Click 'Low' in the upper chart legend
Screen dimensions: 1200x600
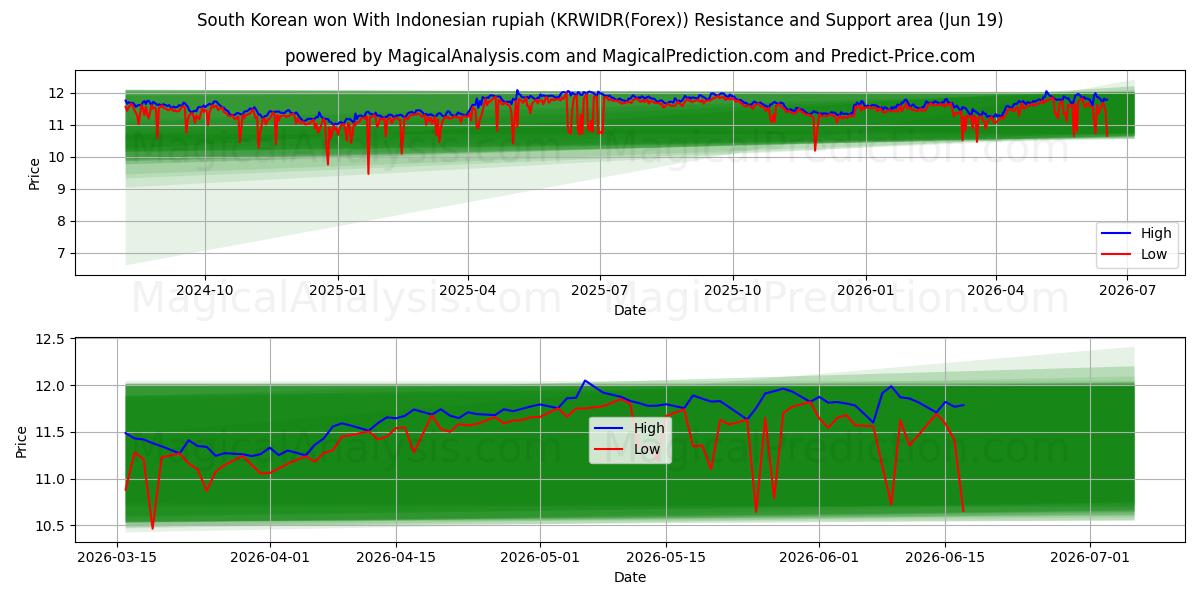click(1154, 255)
